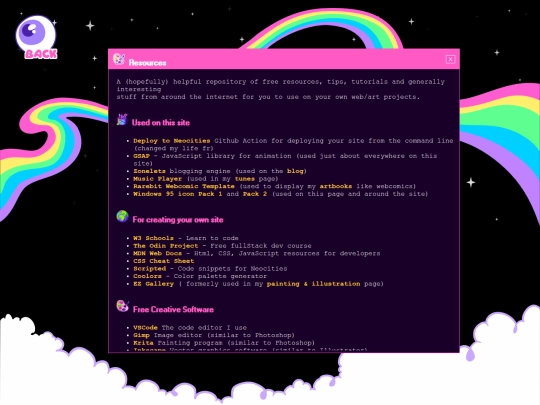
Task: Open the Music Player link
Action: (x=157, y=179)
